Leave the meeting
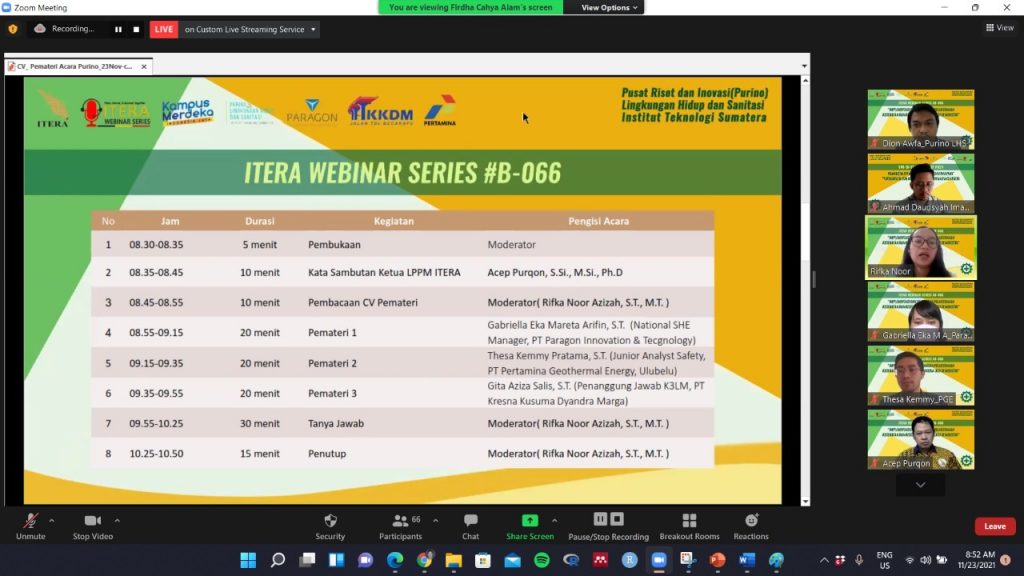The width and height of the screenshot is (1024, 576). pos(995,526)
